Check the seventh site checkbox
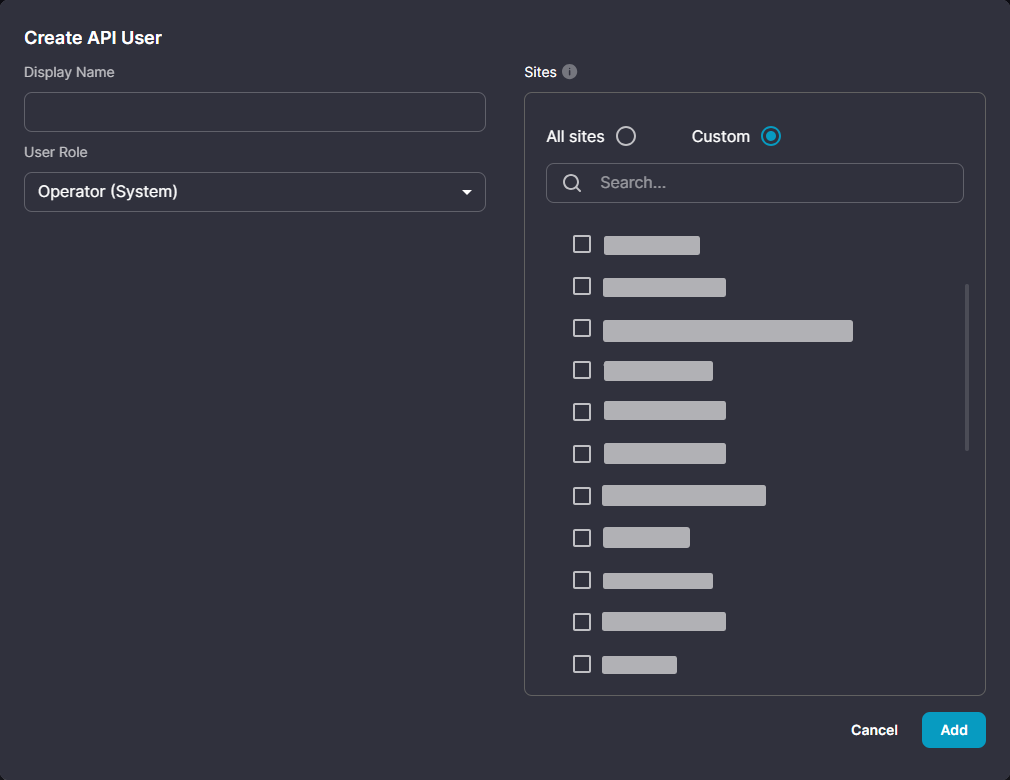Viewport: 1010px width, 780px height. pyautogui.click(x=582, y=496)
